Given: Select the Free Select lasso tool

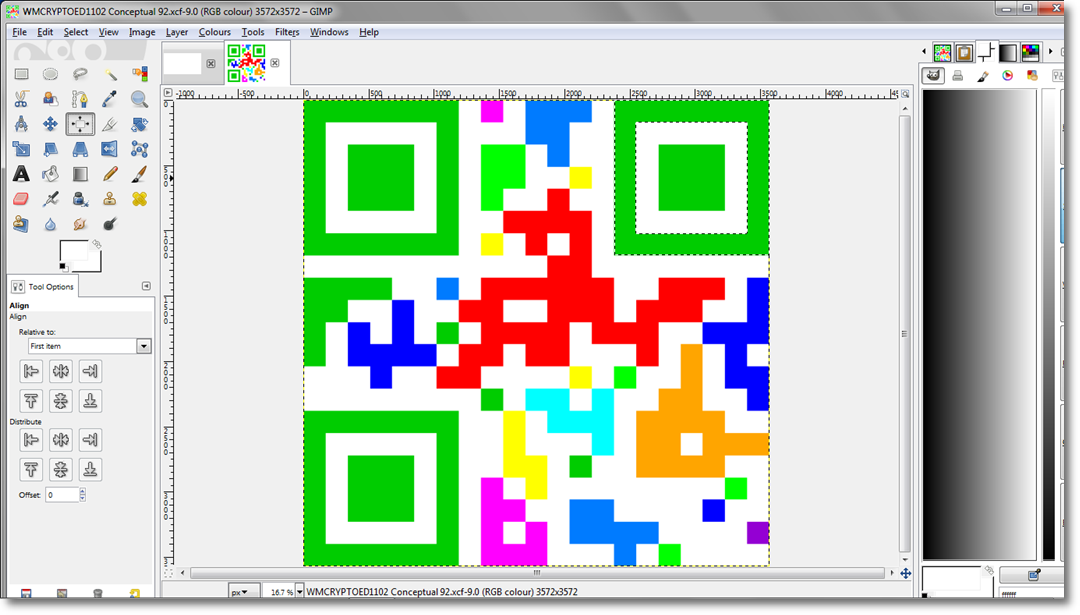Looking at the screenshot, I should tap(80, 74).
